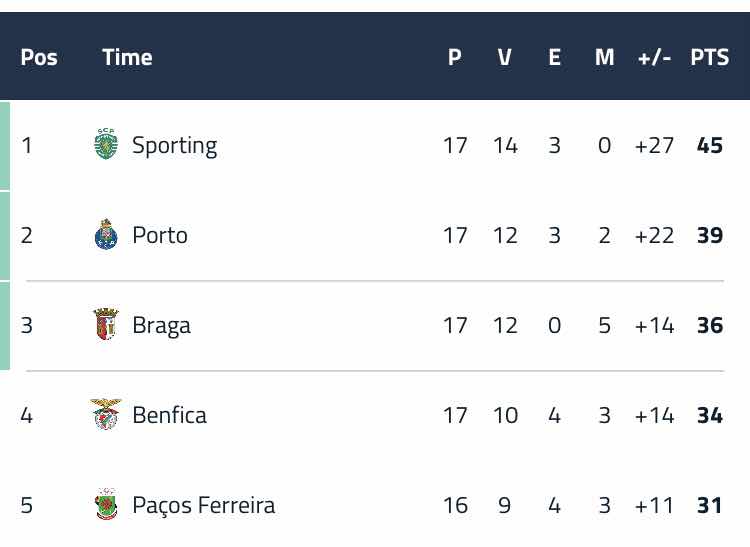
Task: Click the green qualification bar beside Braga
Action: tap(5, 326)
